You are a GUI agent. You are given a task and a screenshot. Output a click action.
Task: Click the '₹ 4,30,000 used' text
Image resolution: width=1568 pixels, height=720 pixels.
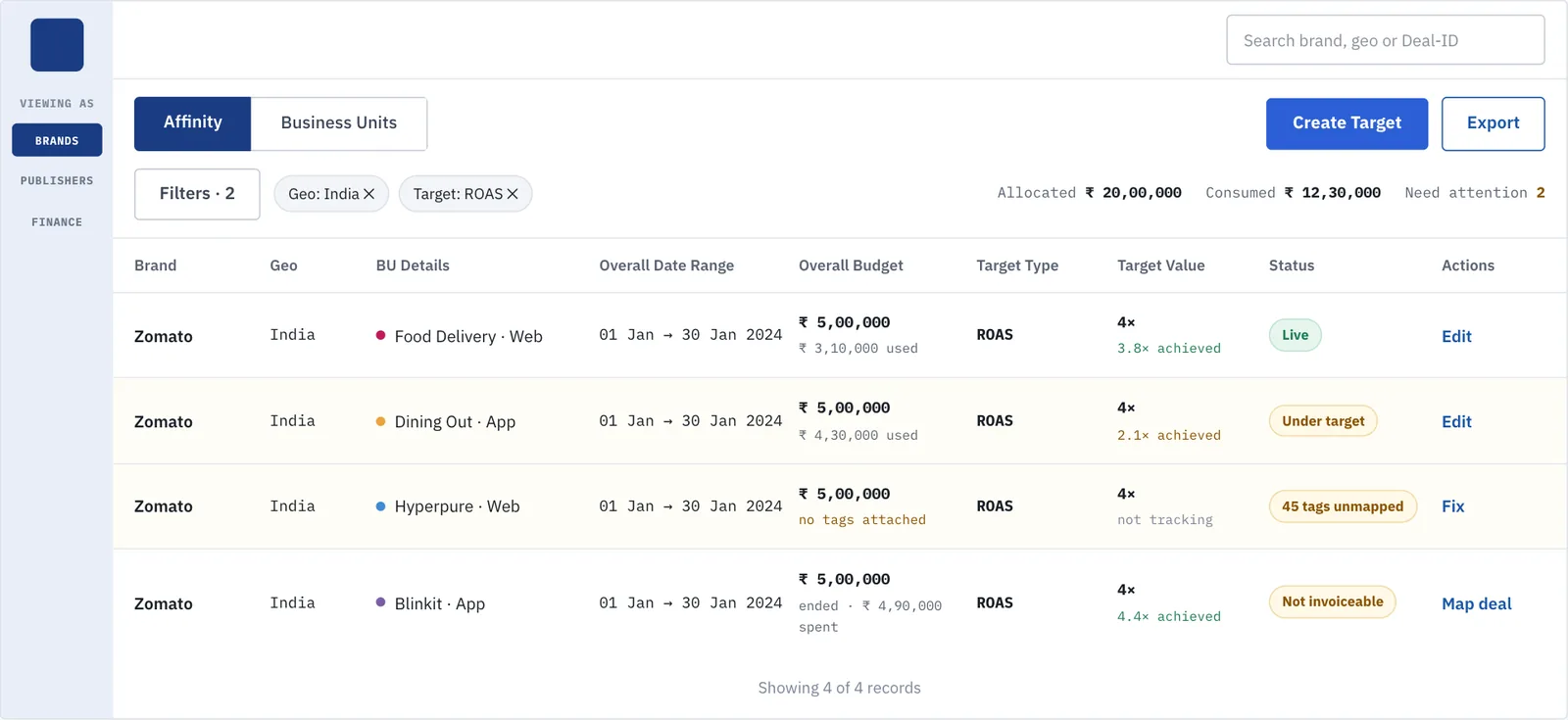[x=857, y=435]
